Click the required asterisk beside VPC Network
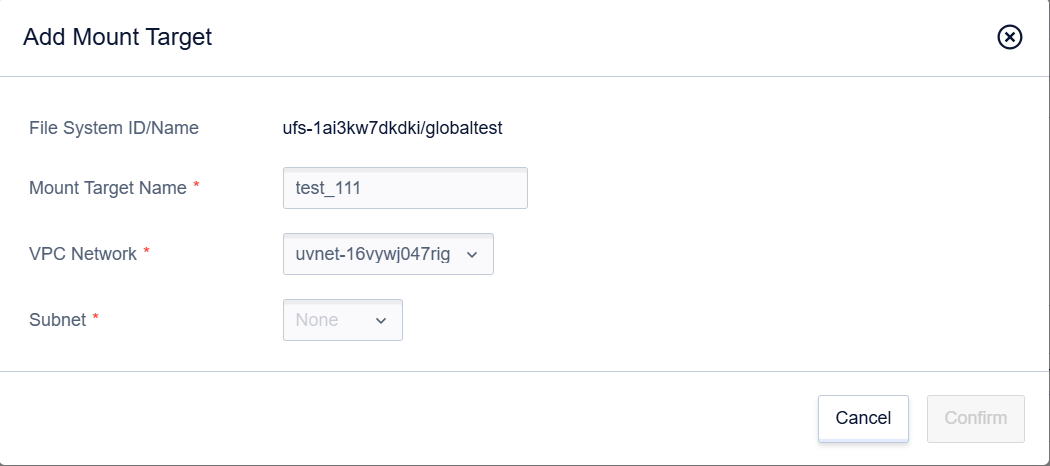Viewport: 1050px width, 466px height. (x=147, y=252)
